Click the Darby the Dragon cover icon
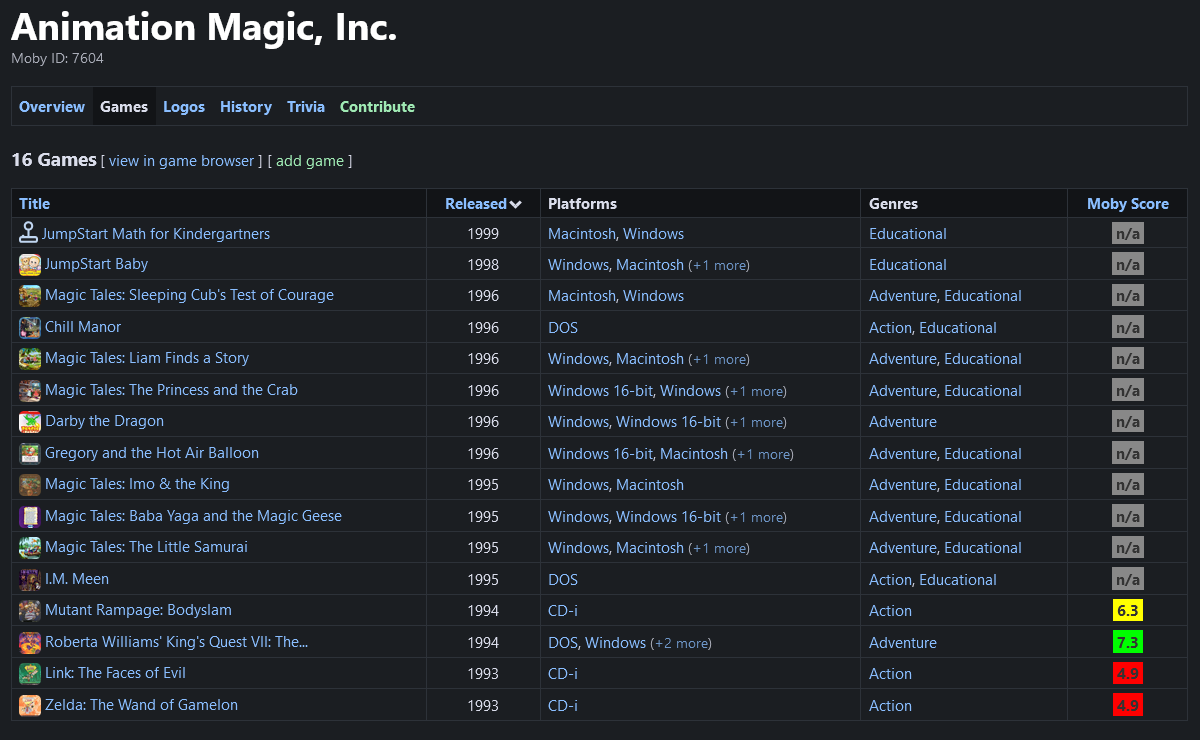1200x740 pixels. (30, 421)
